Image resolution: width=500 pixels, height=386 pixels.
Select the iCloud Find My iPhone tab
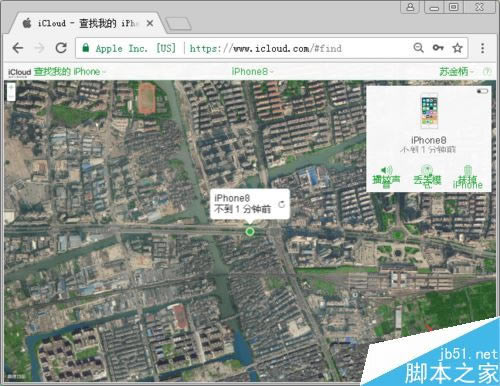point(87,23)
